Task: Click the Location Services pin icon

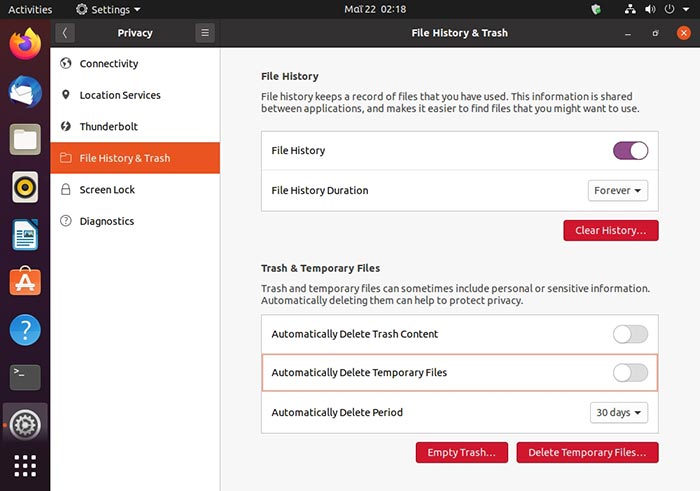Action: (66, 95)
